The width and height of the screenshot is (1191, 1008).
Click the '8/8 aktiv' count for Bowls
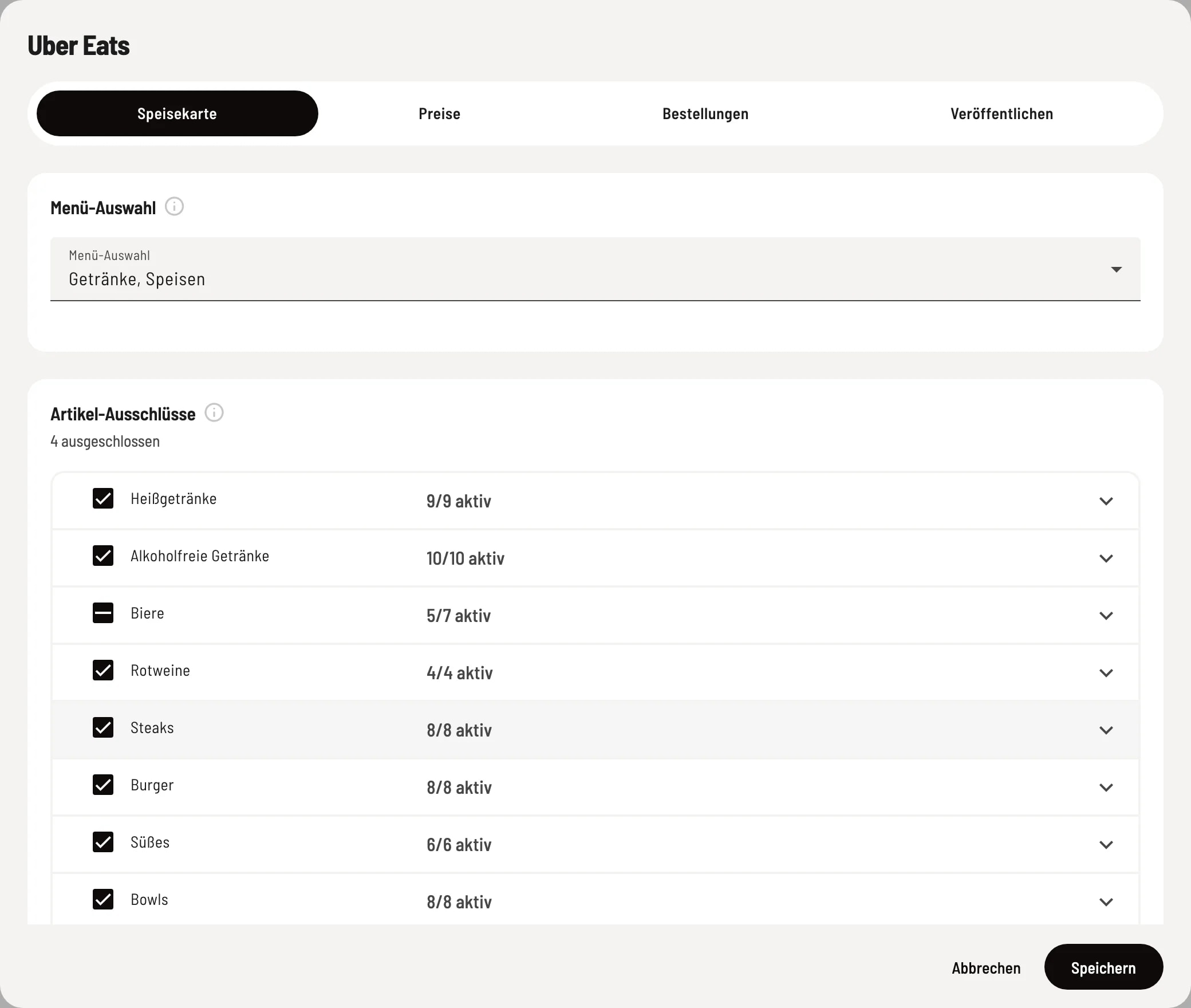(x=459, y=902)
